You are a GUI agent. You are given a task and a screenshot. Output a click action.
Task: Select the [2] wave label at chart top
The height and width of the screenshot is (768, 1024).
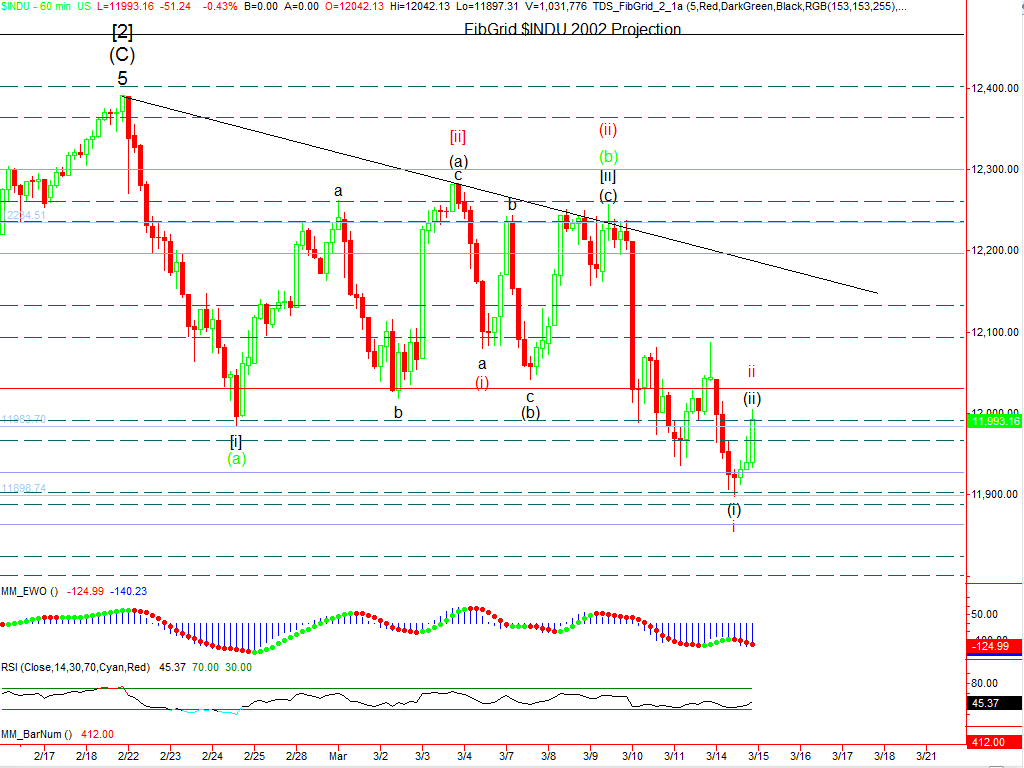122,31
